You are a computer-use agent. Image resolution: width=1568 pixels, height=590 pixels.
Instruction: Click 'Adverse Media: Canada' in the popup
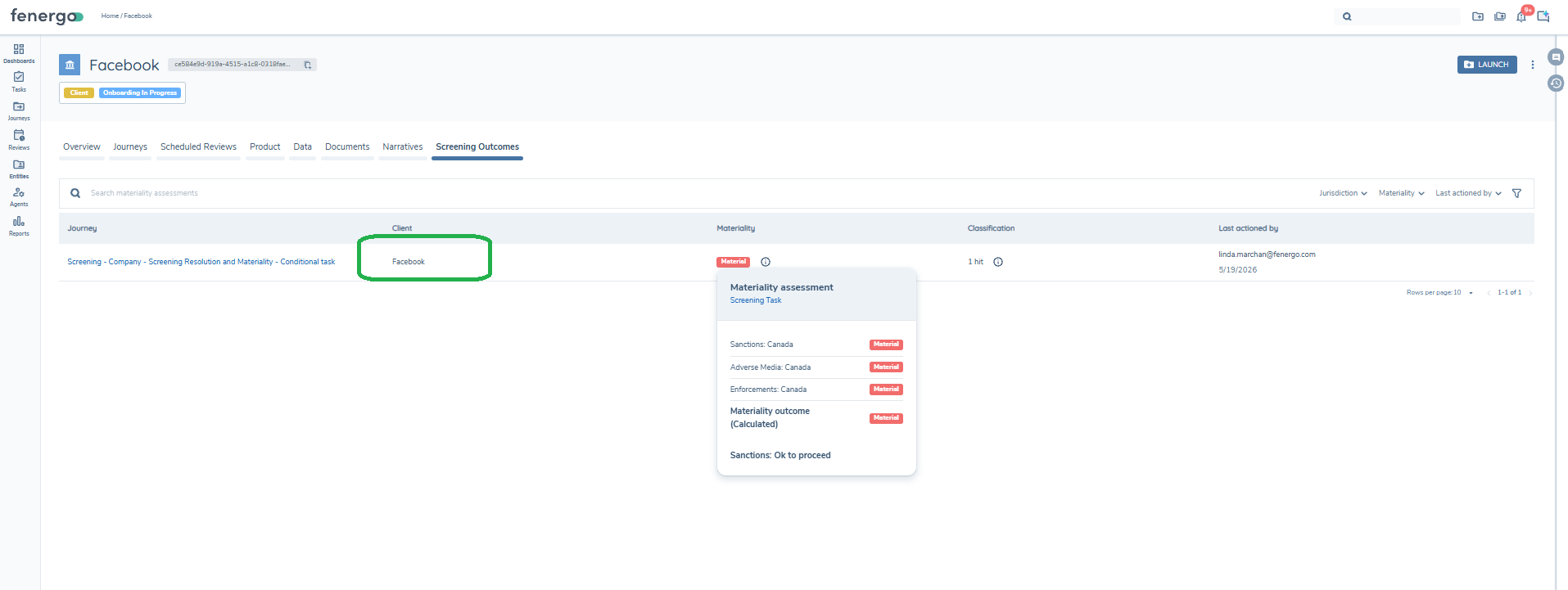(x=770, y=367)
